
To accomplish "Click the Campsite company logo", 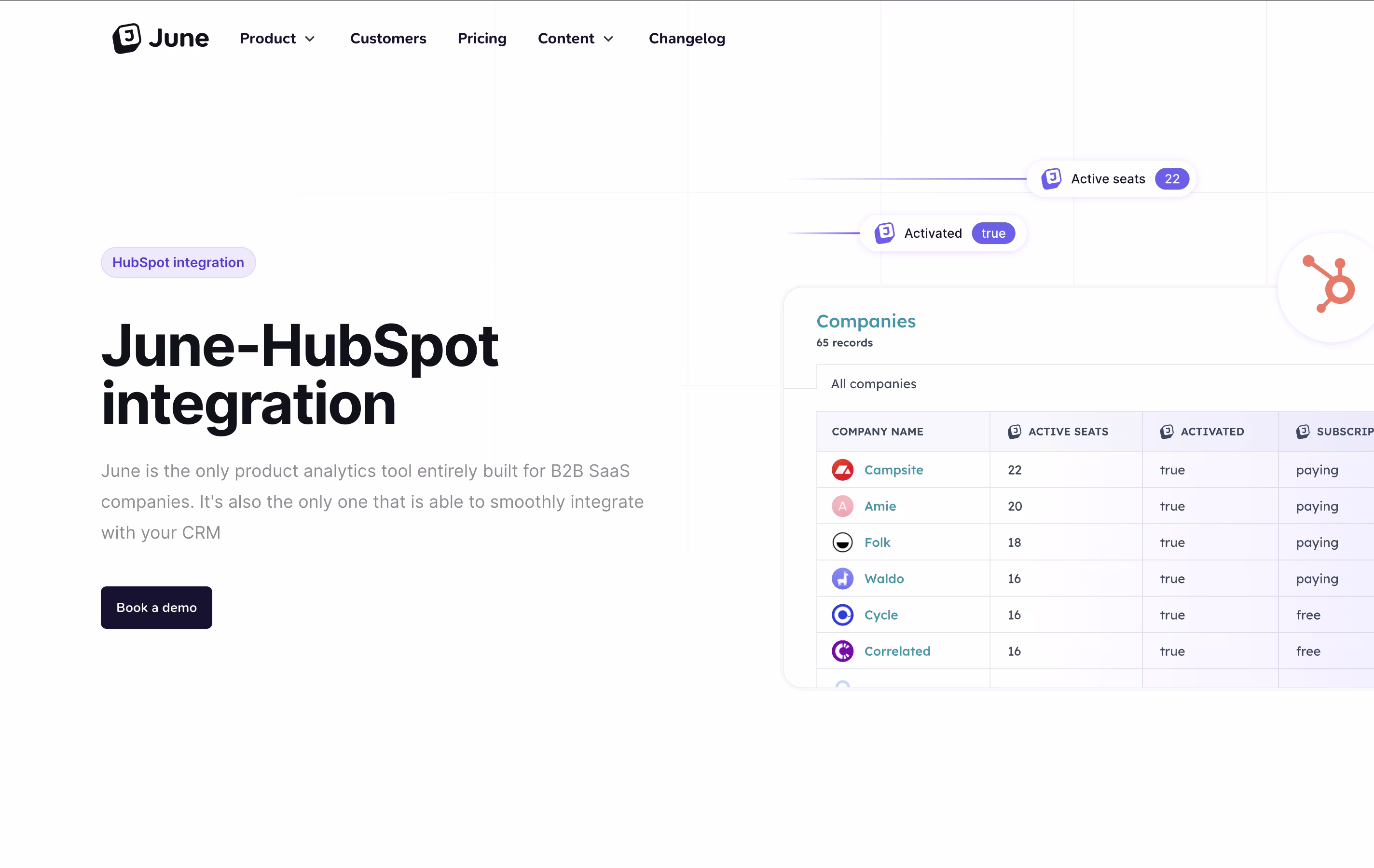I will 842,470.
